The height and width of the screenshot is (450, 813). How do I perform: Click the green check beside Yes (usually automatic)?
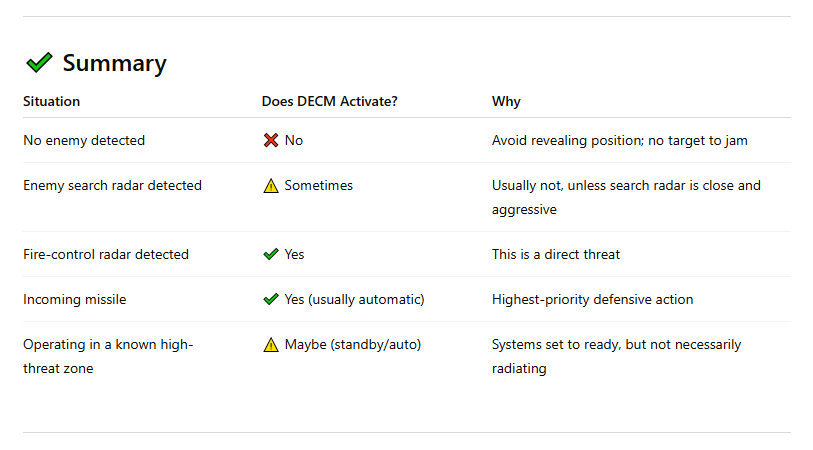[x=271, y=300]
